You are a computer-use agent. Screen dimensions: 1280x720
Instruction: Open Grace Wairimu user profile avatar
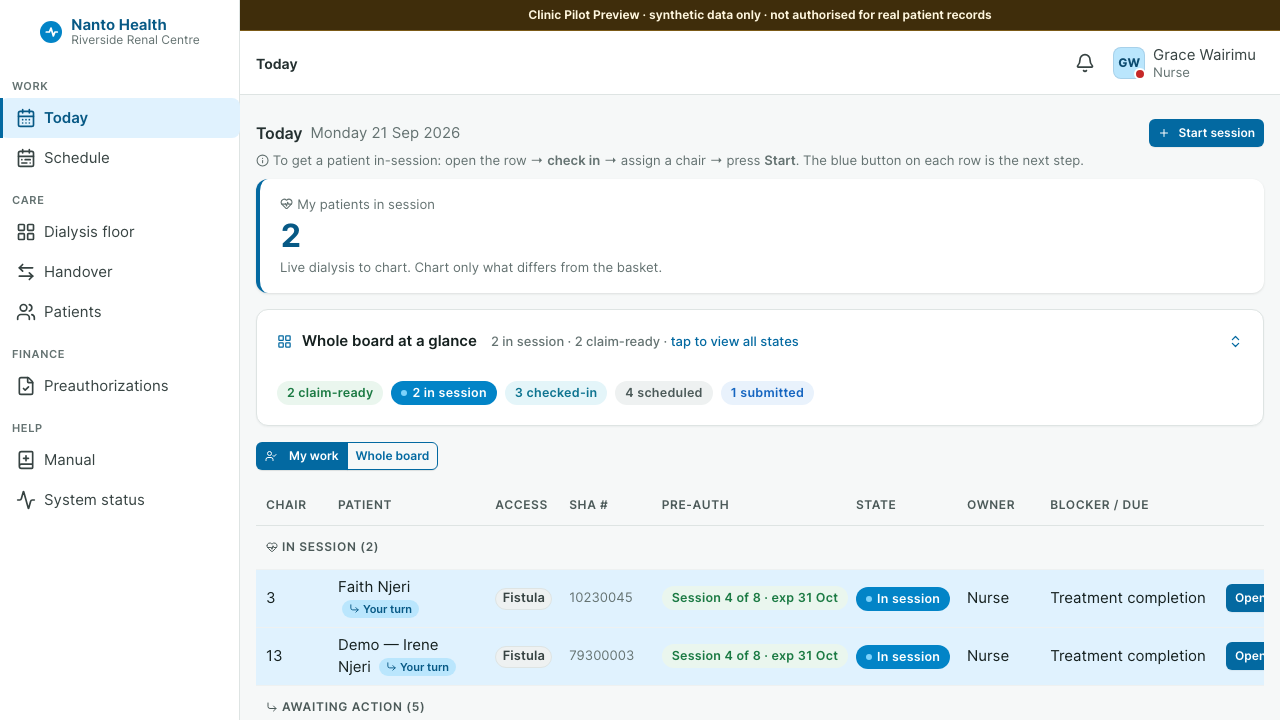(1129, 63)
